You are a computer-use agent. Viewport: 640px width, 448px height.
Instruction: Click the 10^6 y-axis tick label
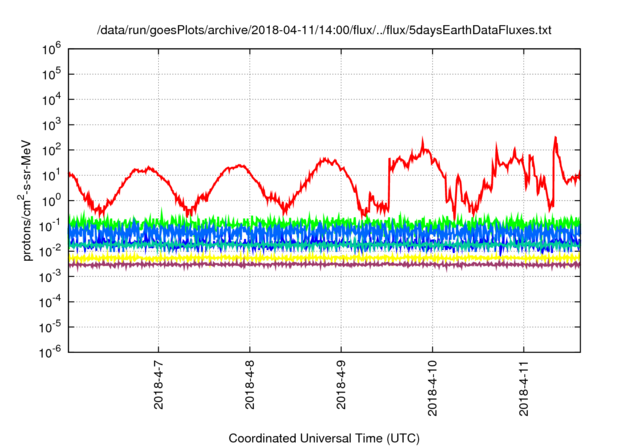[x=51, y=49]
